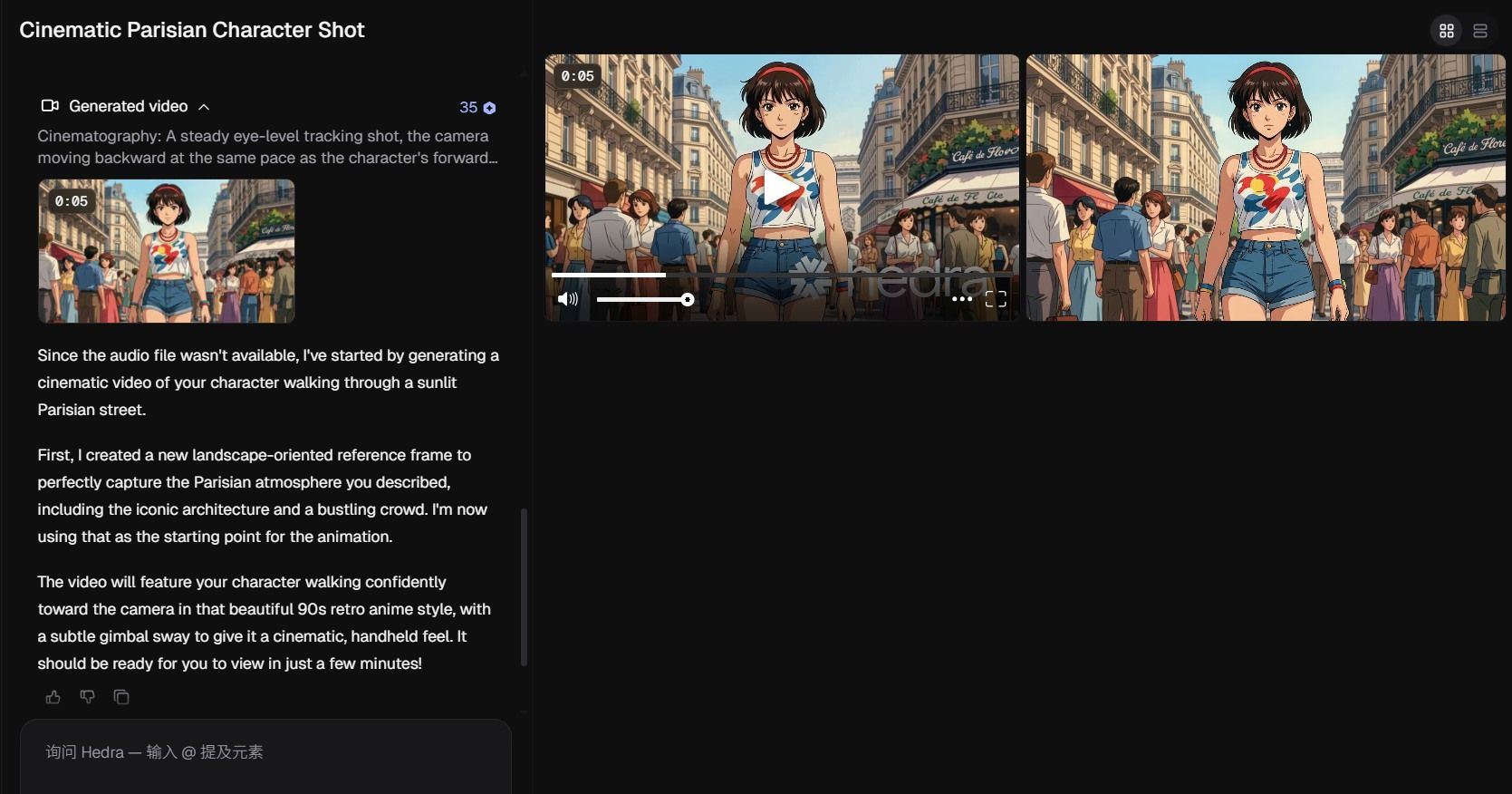Adjust the video volume slider
The height and width of the screenshot is (794, 1512).
[645, 299]
